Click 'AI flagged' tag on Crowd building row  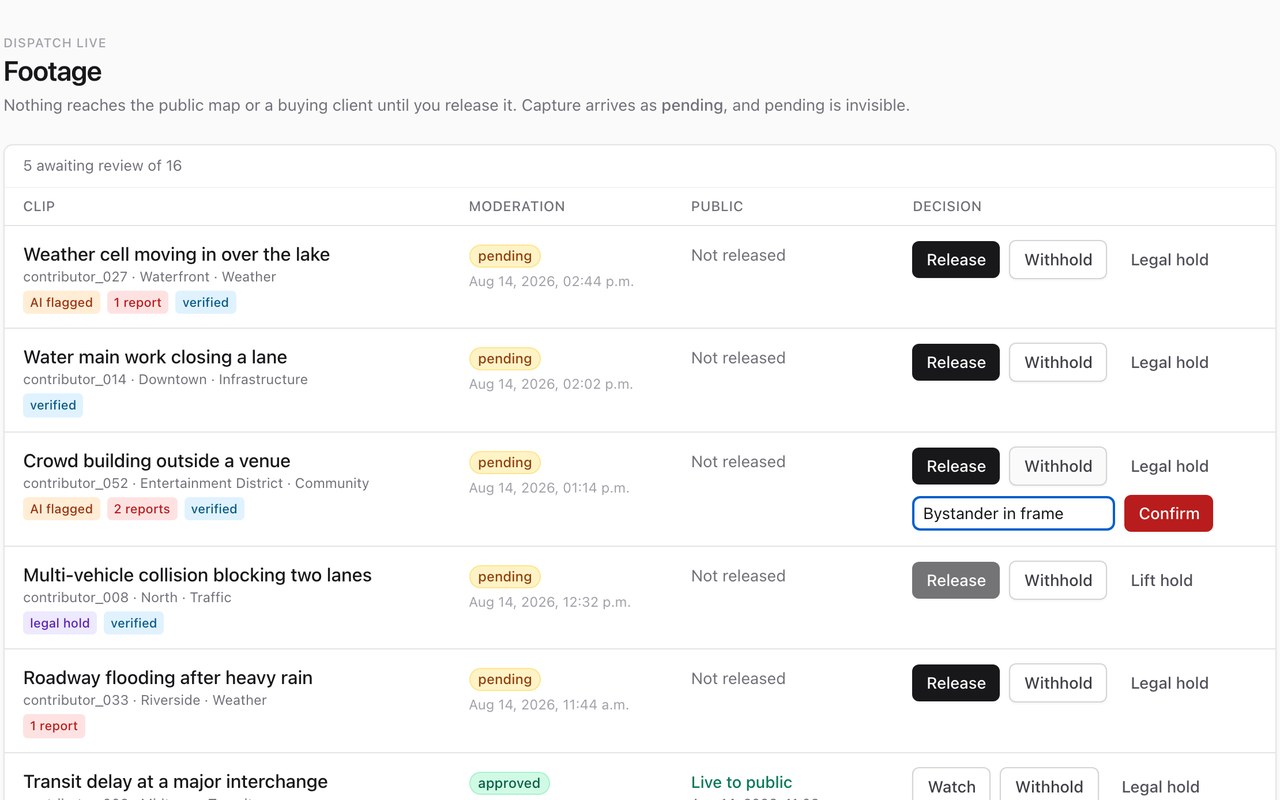point(61,509)
